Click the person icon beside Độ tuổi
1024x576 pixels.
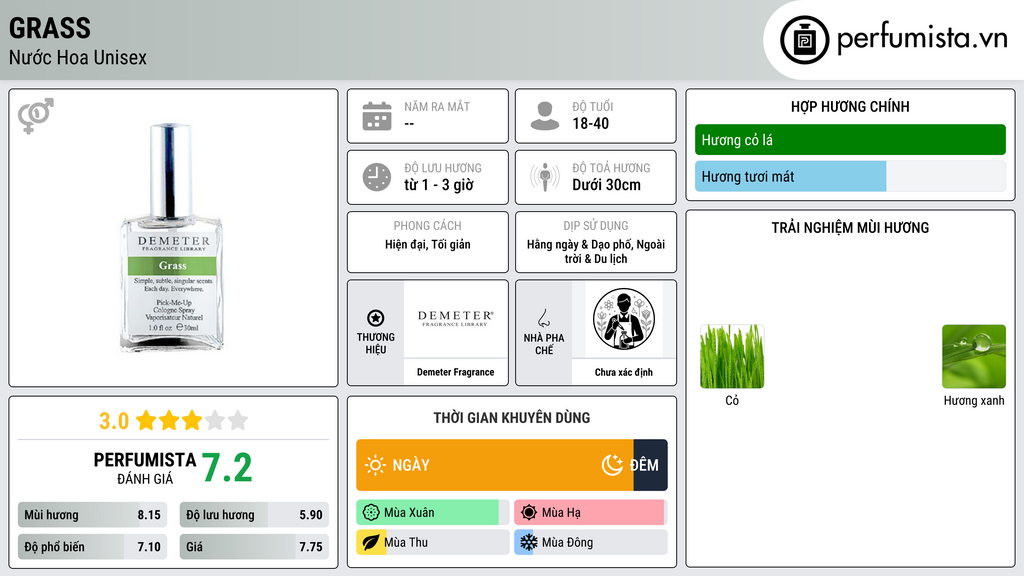click(x=545, y=116)
